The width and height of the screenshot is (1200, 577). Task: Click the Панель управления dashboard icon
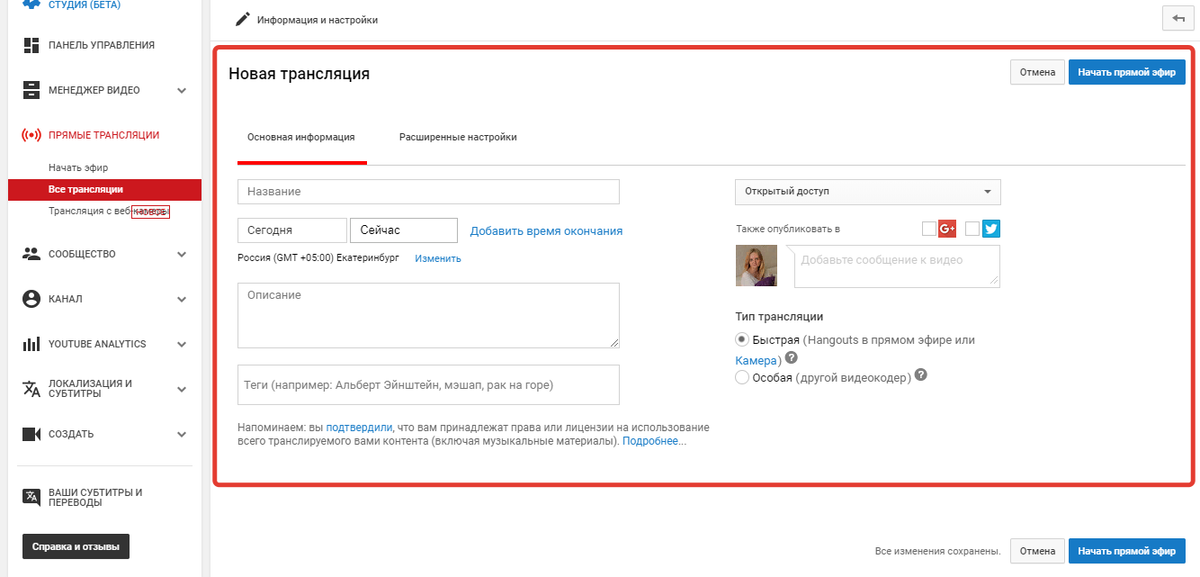point(31,45)
